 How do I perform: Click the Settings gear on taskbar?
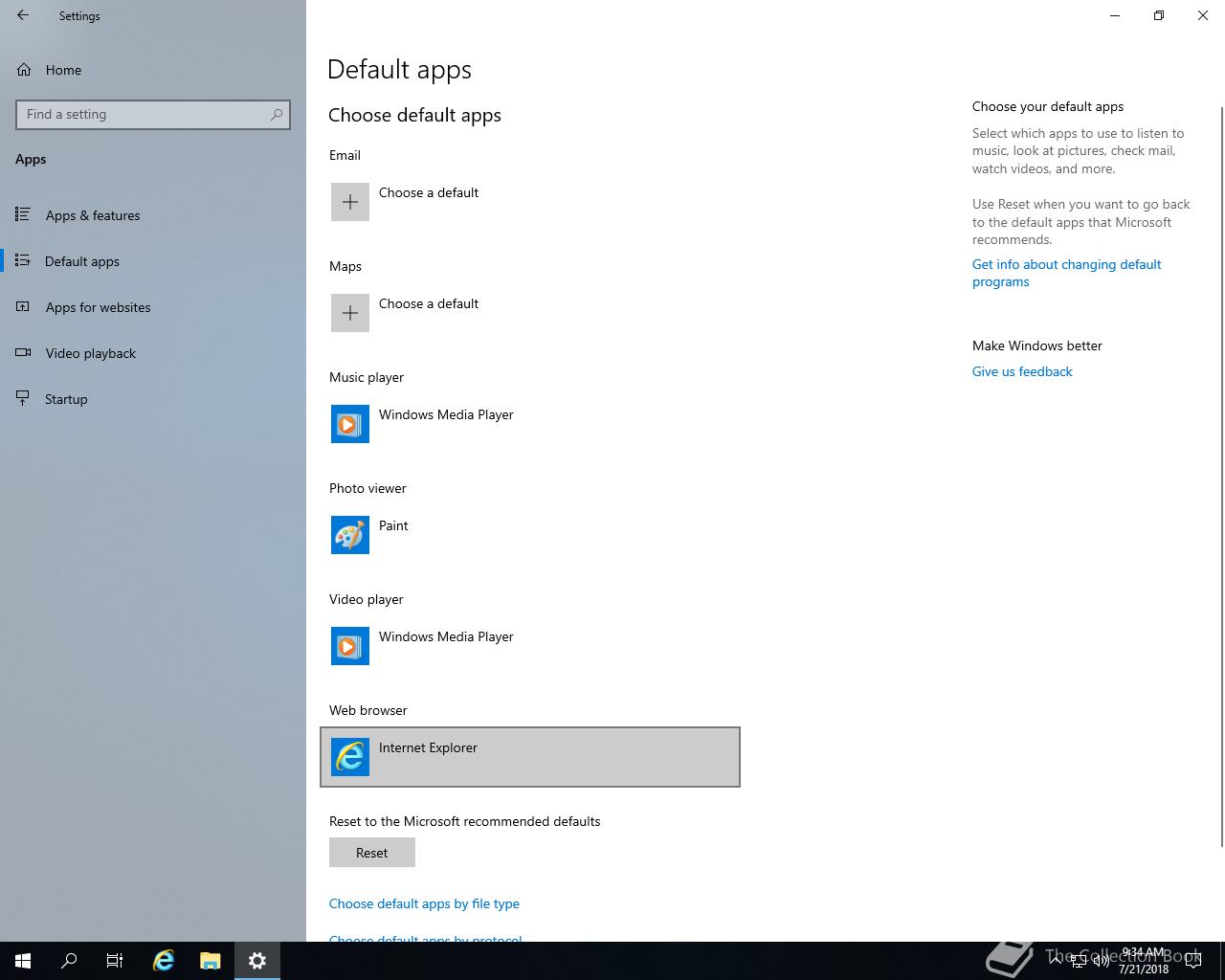coord(257,961)
